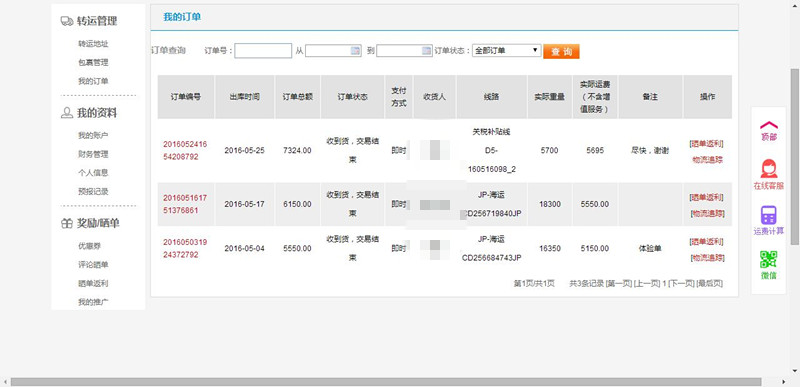Open 在线客服 online service icon
The width and height of the screenshot is (800, 387).
pyautogui.click(x=768, y=169)
